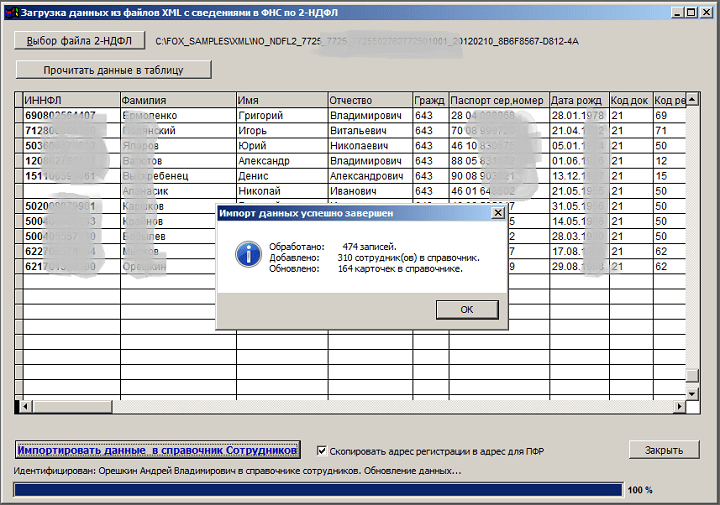Click the table scroll down arrow

click(x=692, y=393)
